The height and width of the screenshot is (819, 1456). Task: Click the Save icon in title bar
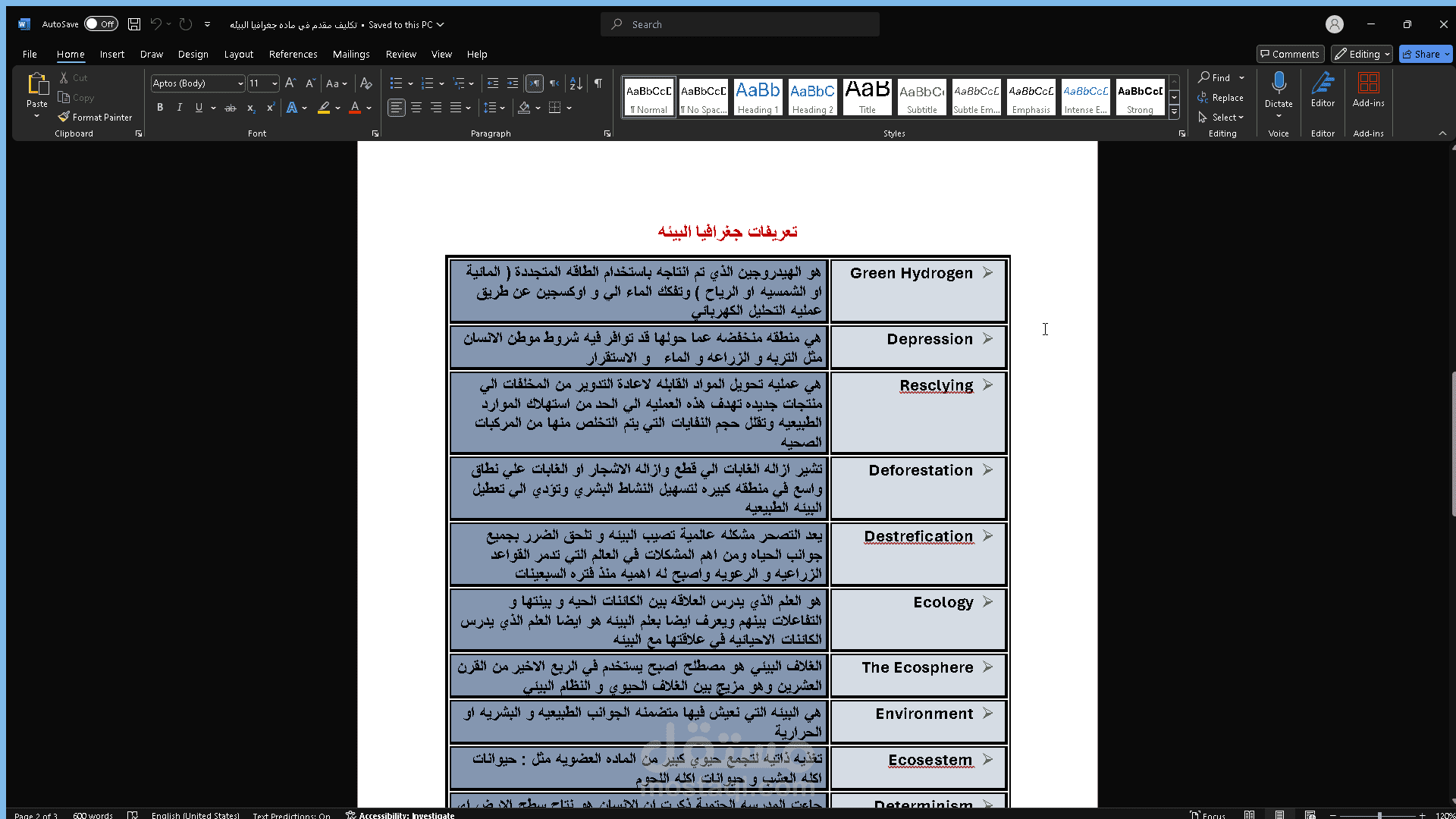[134, 24]
